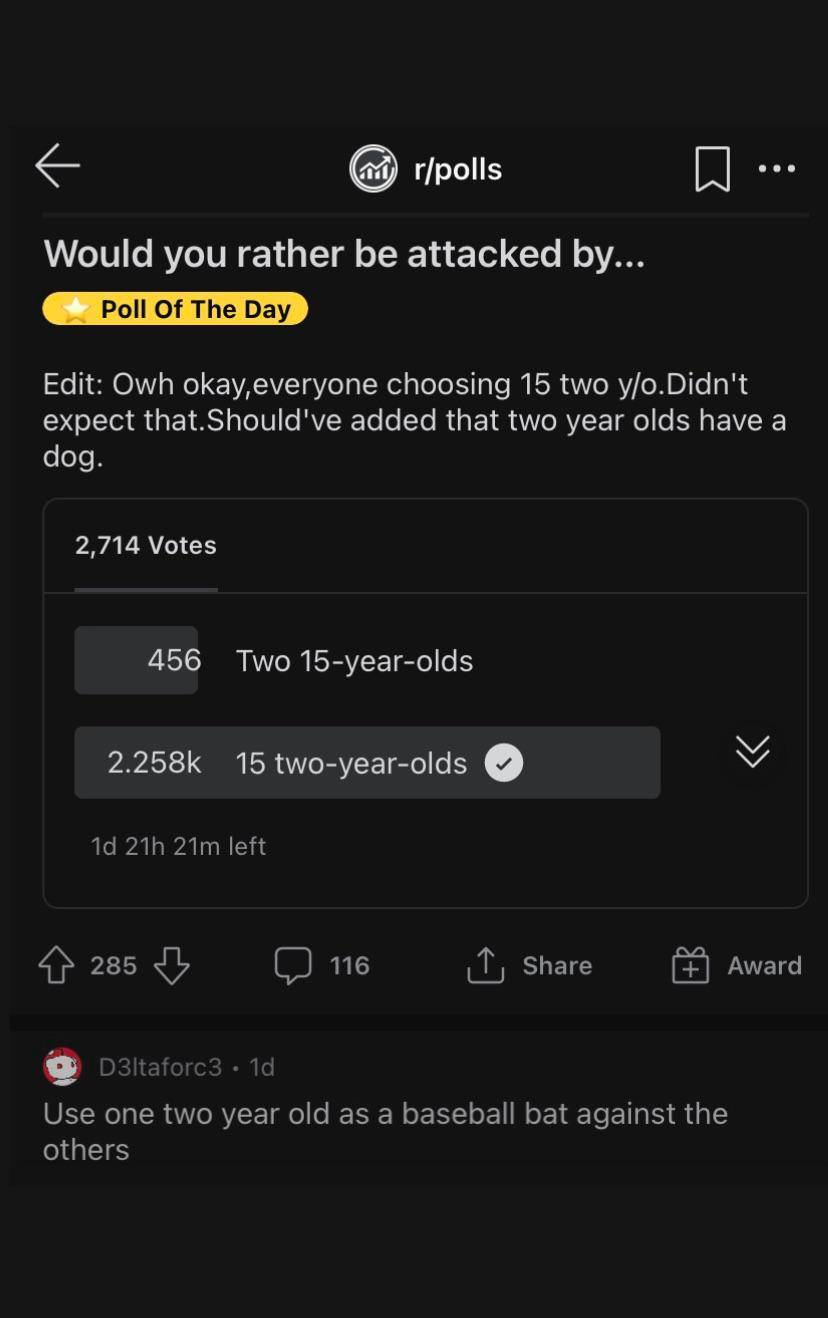The width and height of the screenshot is (828, 1318).
Task: Click the Poll Of The Day flair
Action: (x=176, y=309)
